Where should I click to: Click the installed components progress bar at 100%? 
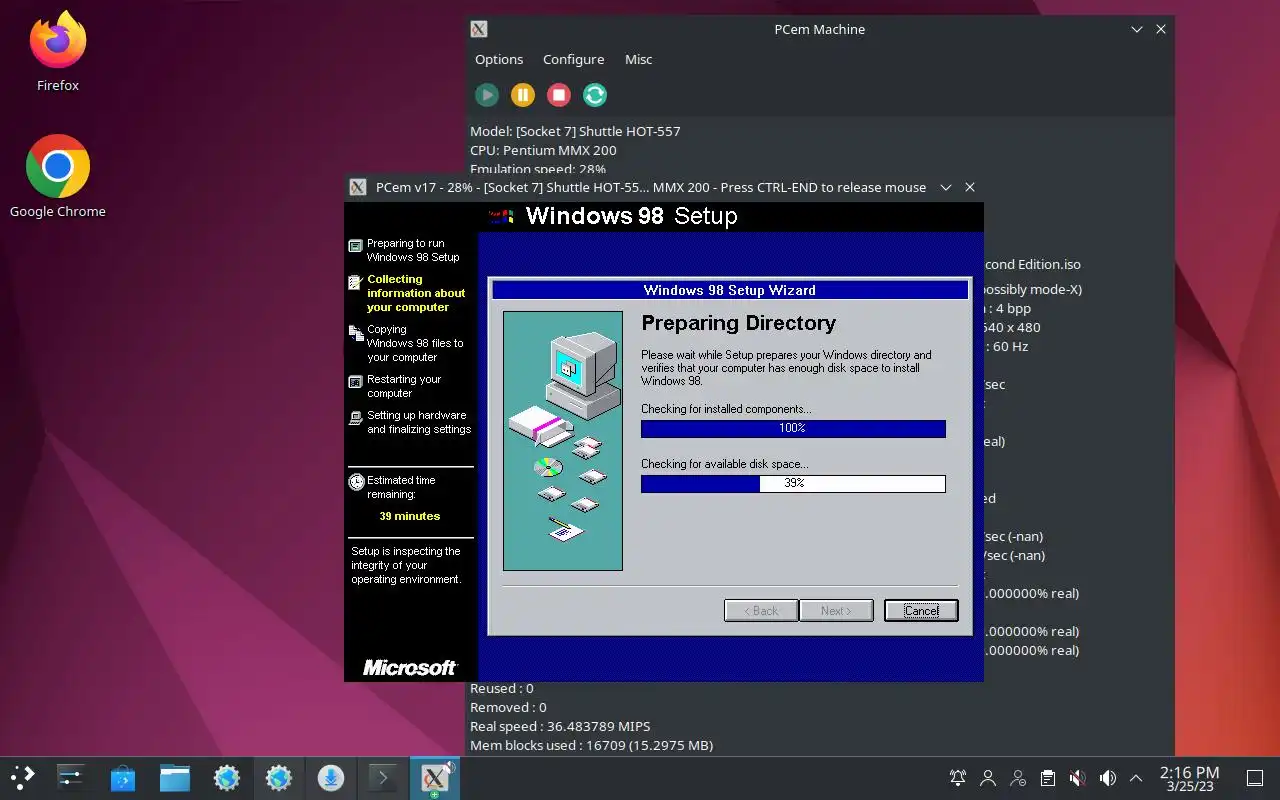point(793,428)
